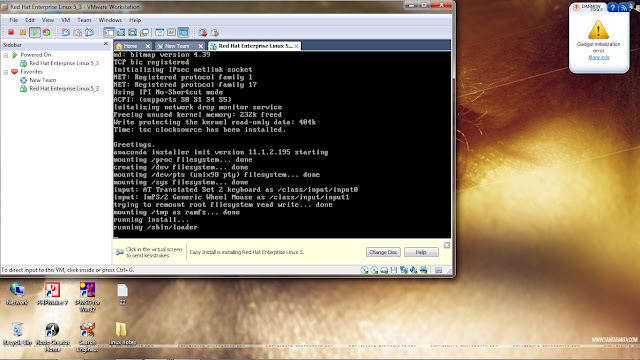The image size is (640, 360).
Task: Select Red Hat Enterprise Linux 5_3 under Powered On
Action: [x=64, y=63]
